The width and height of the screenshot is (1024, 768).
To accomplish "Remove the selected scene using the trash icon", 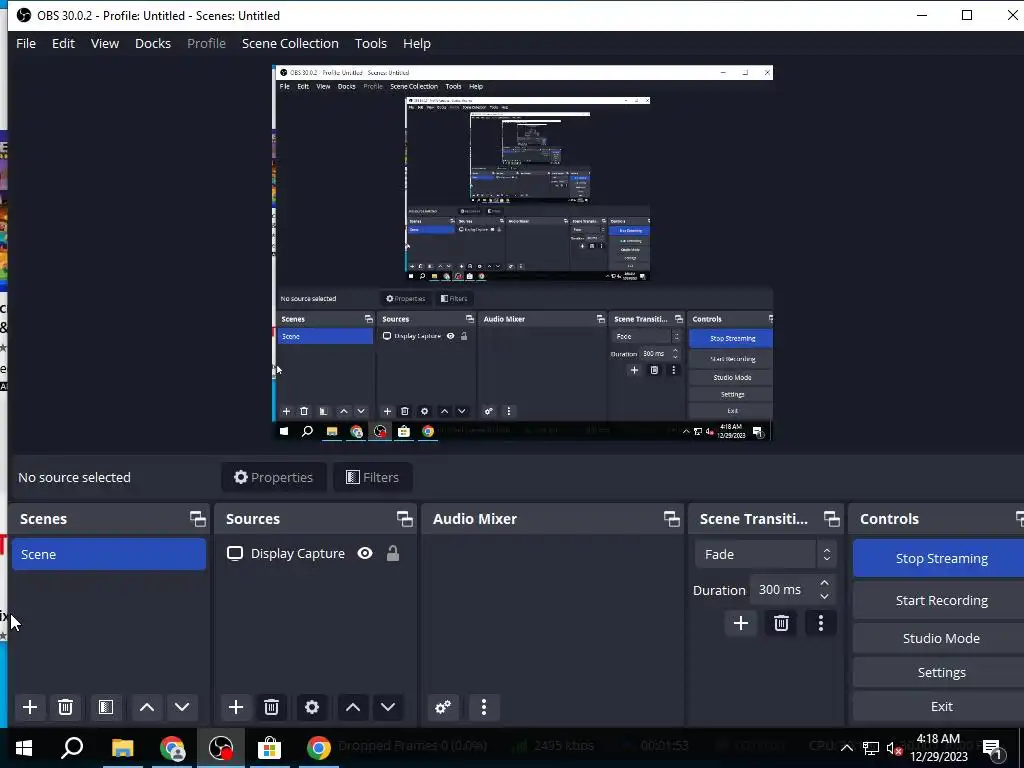I will click(65, 707).
